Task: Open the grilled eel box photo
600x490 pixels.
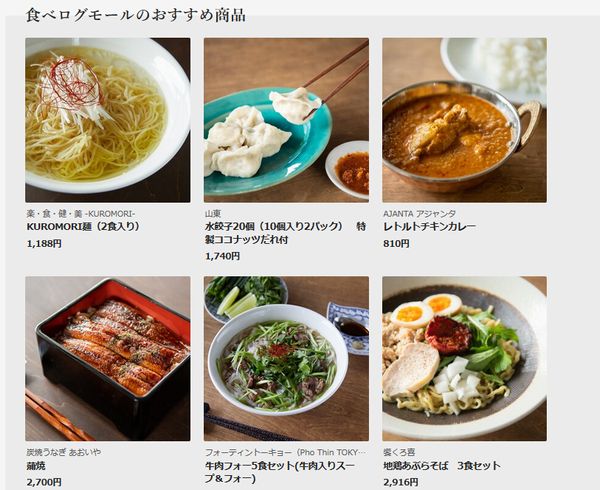Action: coord(108,358)
